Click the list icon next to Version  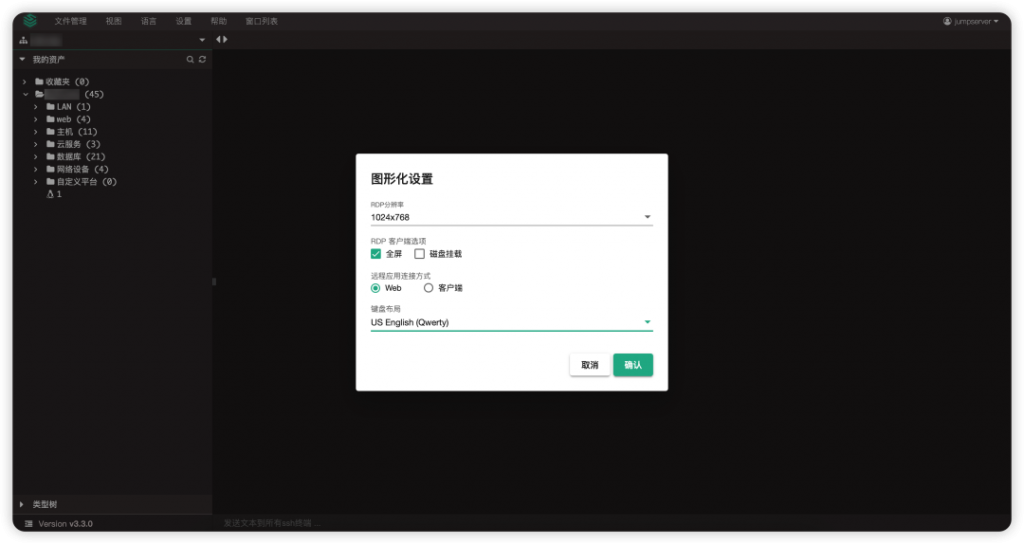coord(29,524)
